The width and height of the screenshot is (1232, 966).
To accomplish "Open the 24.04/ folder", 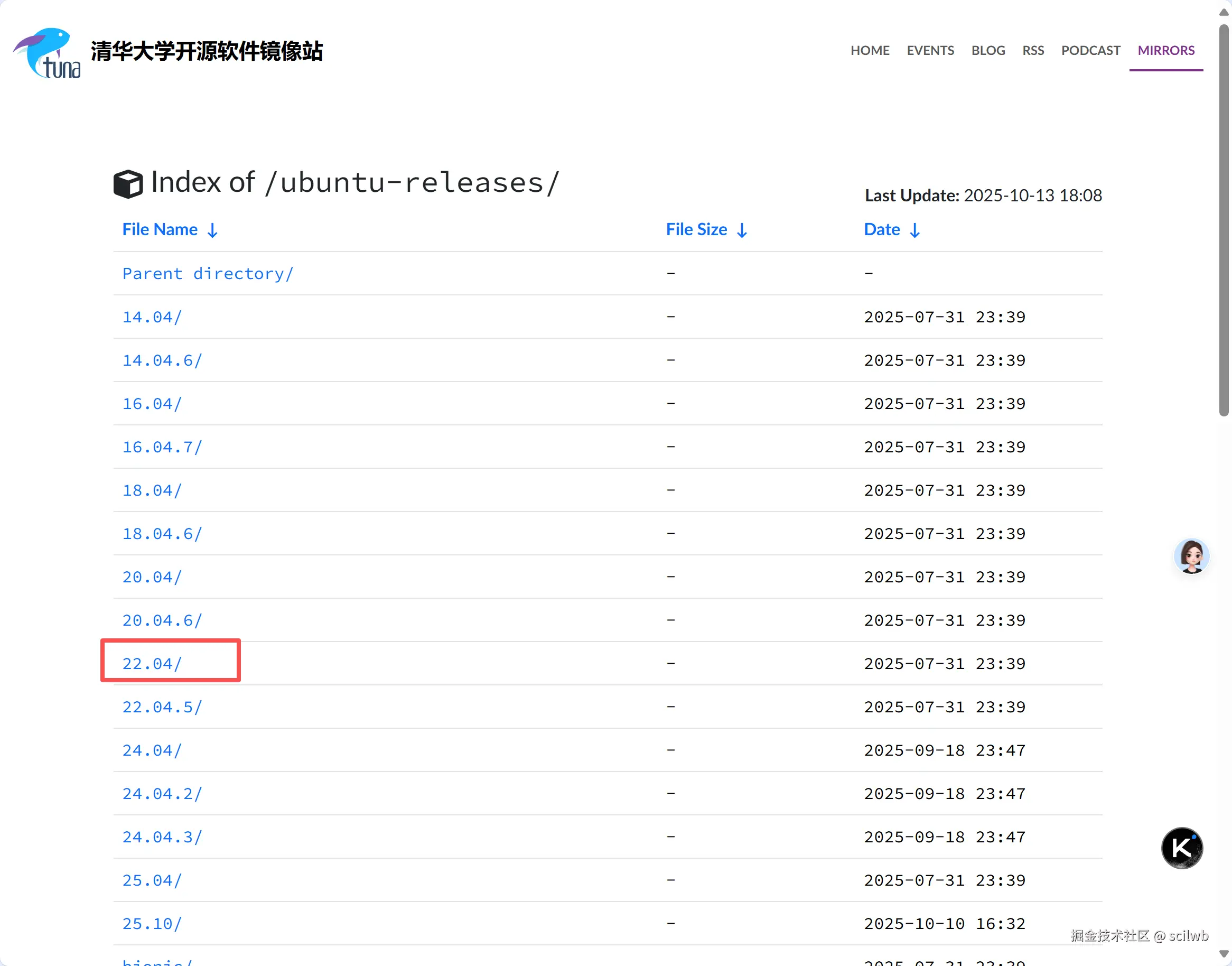I will [153, 750].
